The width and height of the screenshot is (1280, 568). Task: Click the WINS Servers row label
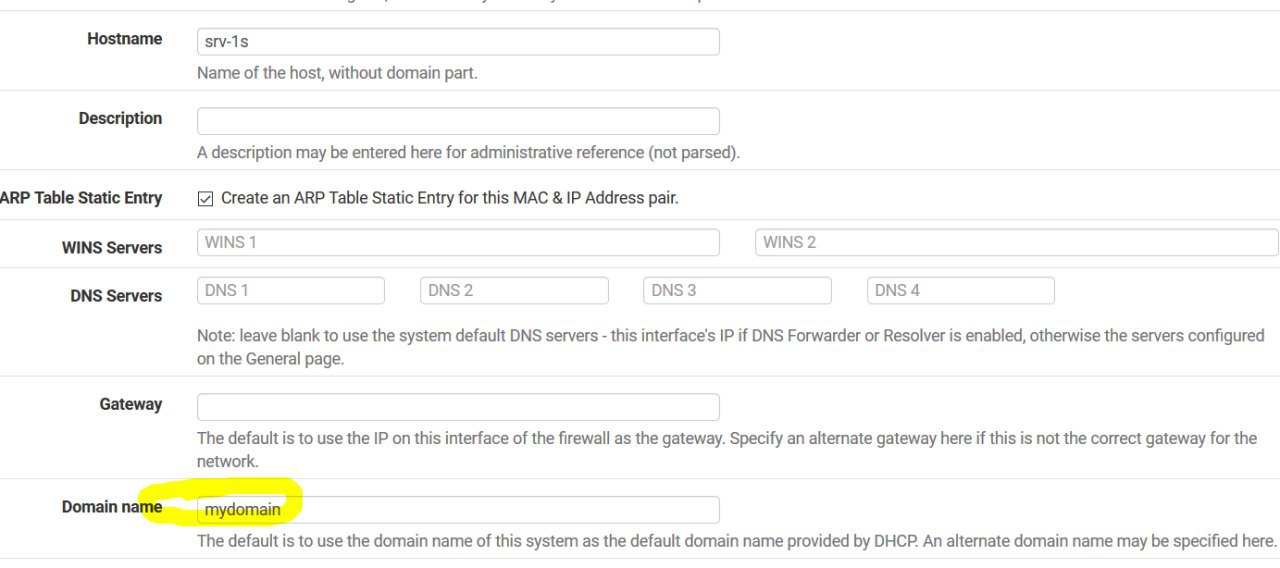pyautogui.click(x=112, y=247)
